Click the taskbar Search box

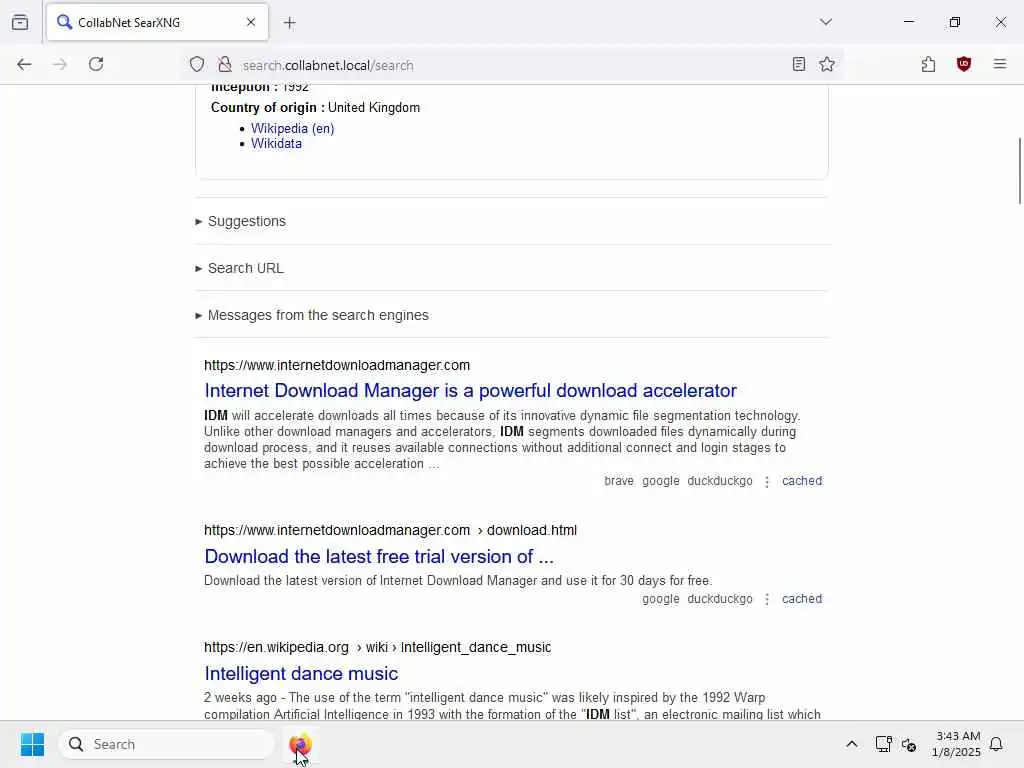pyautogui.click(x=167, y=744)
